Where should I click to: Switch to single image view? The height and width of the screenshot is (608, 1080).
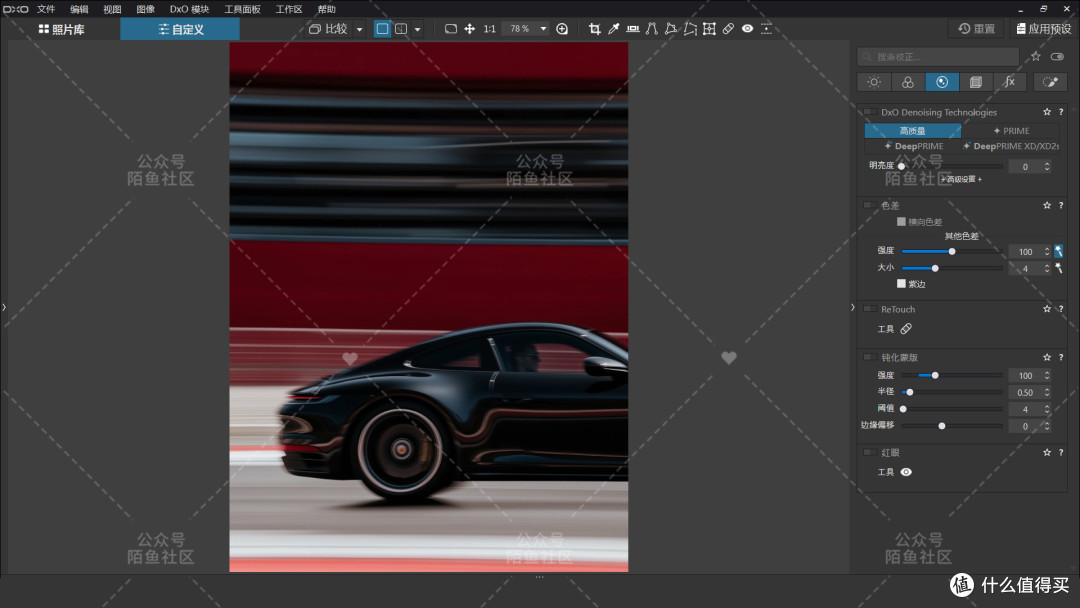[x=382, y=29]
